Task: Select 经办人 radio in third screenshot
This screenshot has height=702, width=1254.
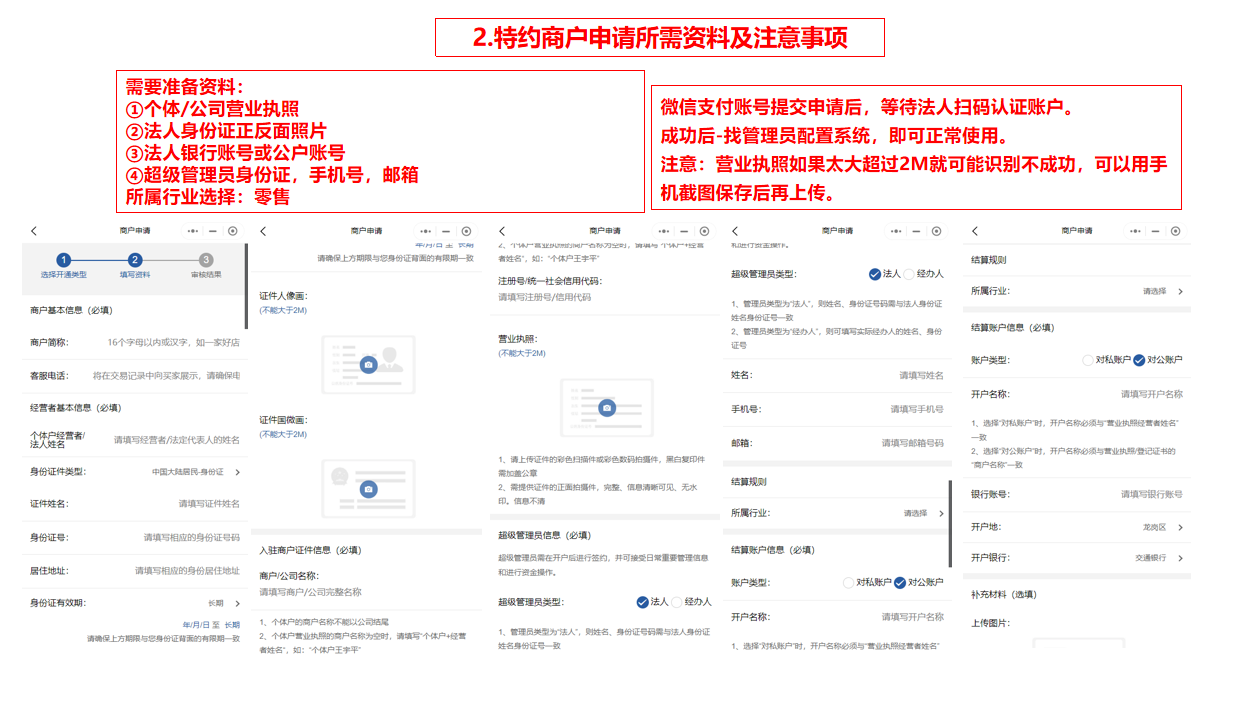Action: pos(677,602)
